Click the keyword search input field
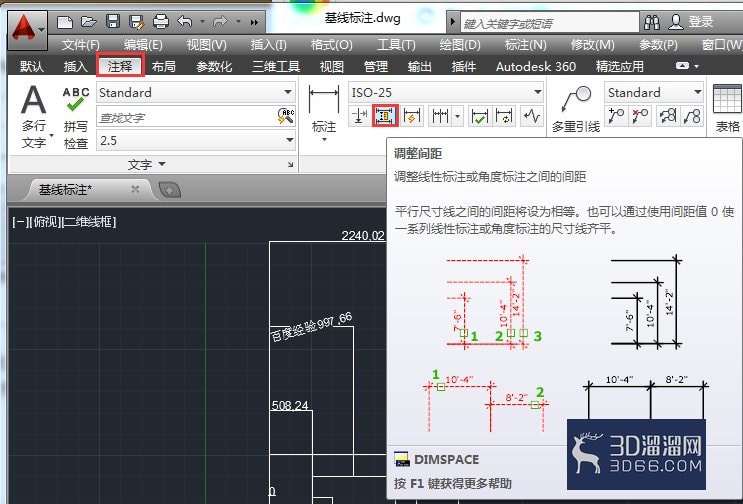743x504 pixels. point(549,23)
